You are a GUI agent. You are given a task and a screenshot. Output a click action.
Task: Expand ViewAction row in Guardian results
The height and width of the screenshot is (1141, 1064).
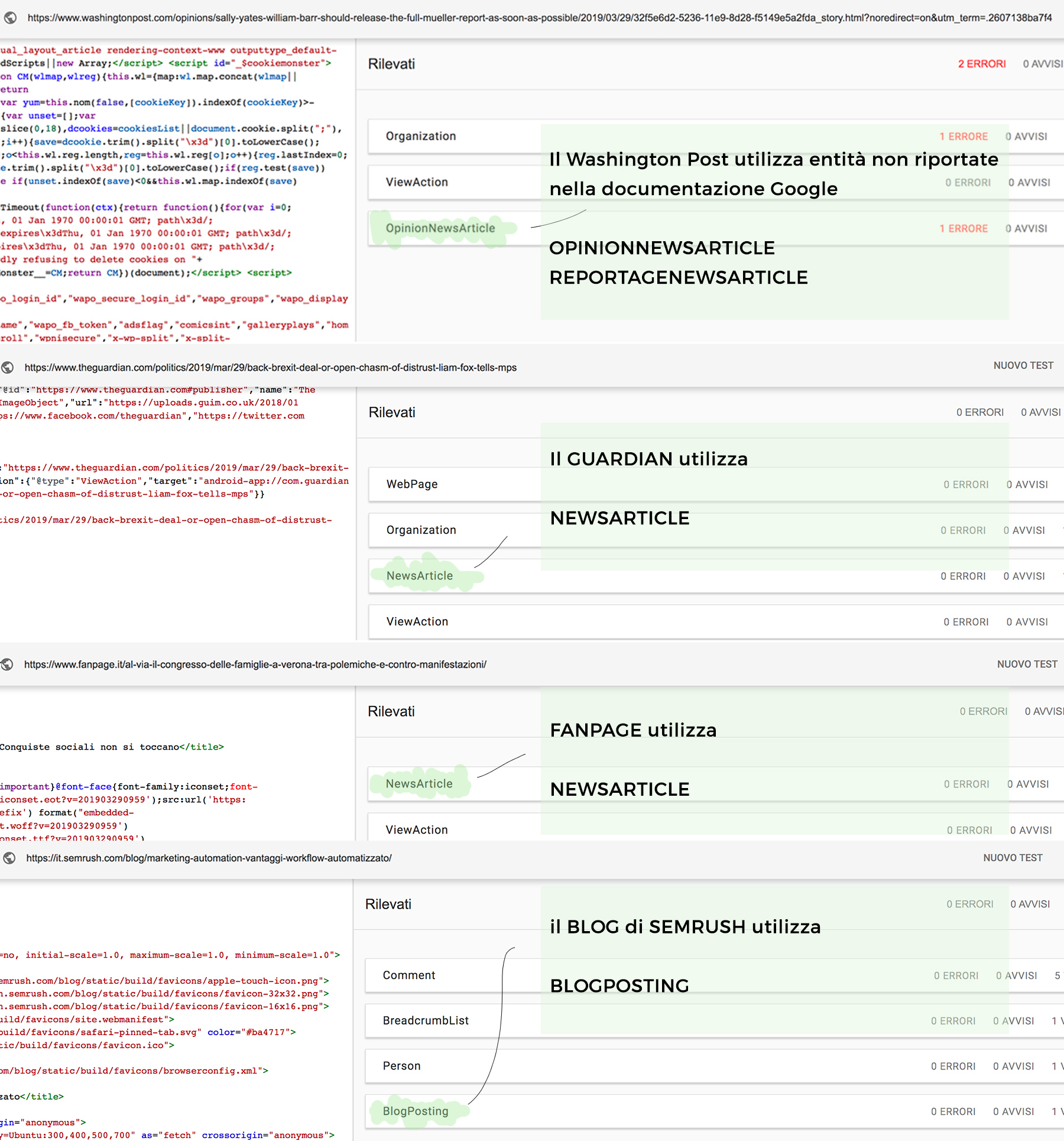pyautogui.click(x=716, y=622)
